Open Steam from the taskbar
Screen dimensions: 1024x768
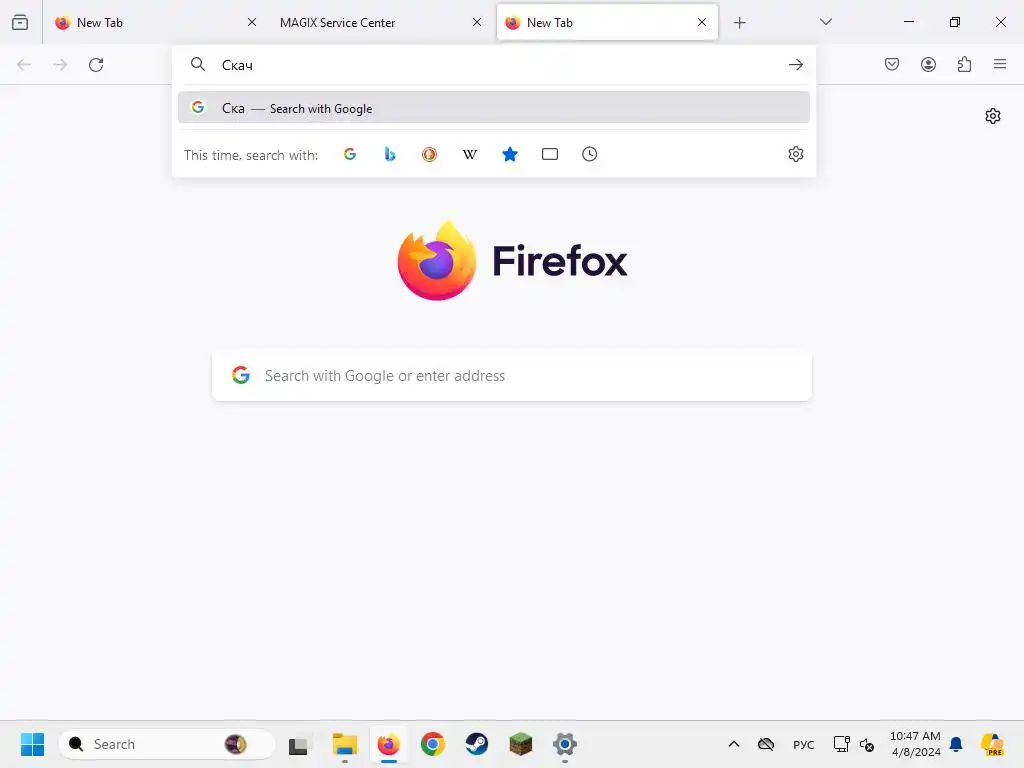click(477, 744)
